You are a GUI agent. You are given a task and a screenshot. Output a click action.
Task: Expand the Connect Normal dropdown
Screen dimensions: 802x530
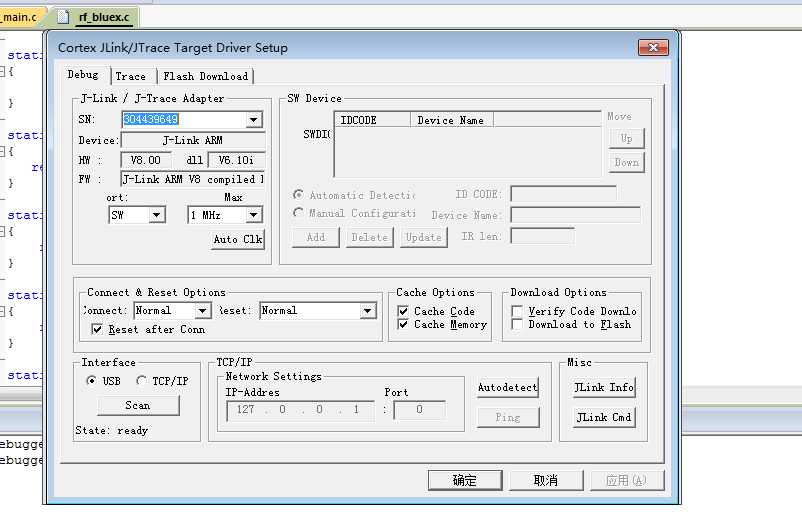[x=203, y=311]
